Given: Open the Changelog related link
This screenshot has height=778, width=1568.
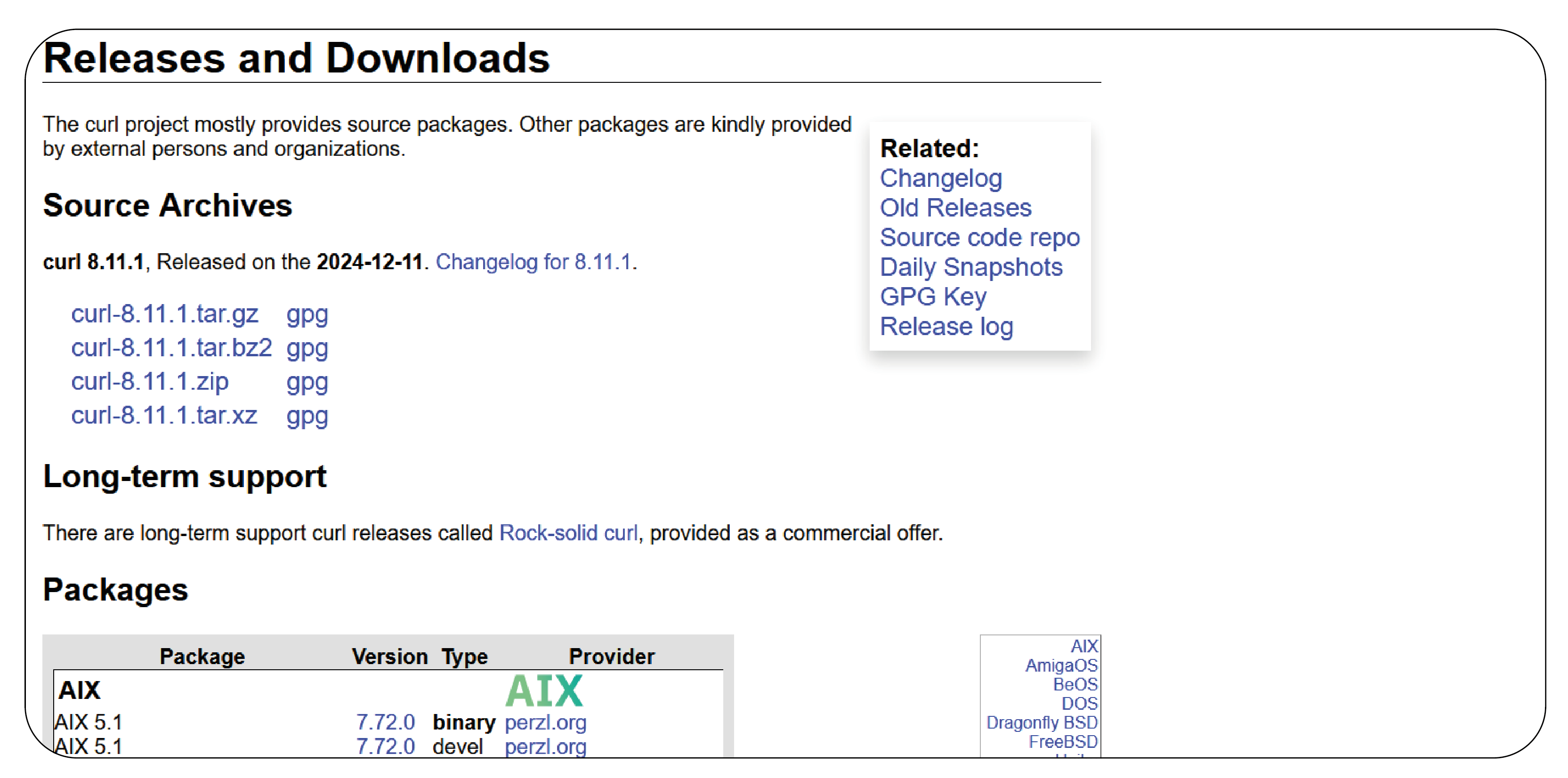Looking at the screenshot, I should 940,178.
